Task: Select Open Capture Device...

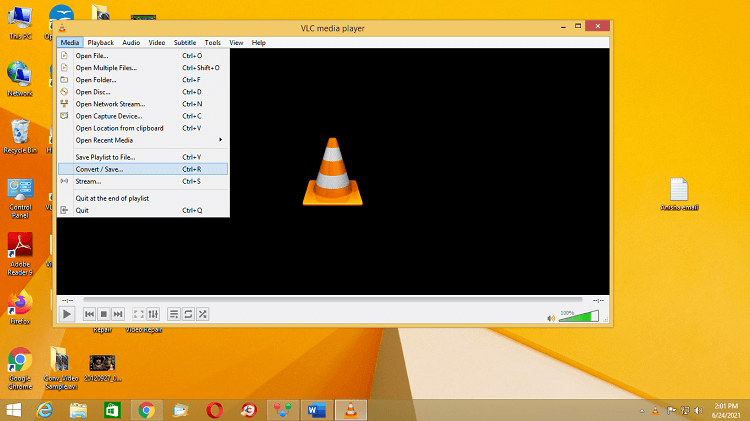Action: click(x=143, y=116)
